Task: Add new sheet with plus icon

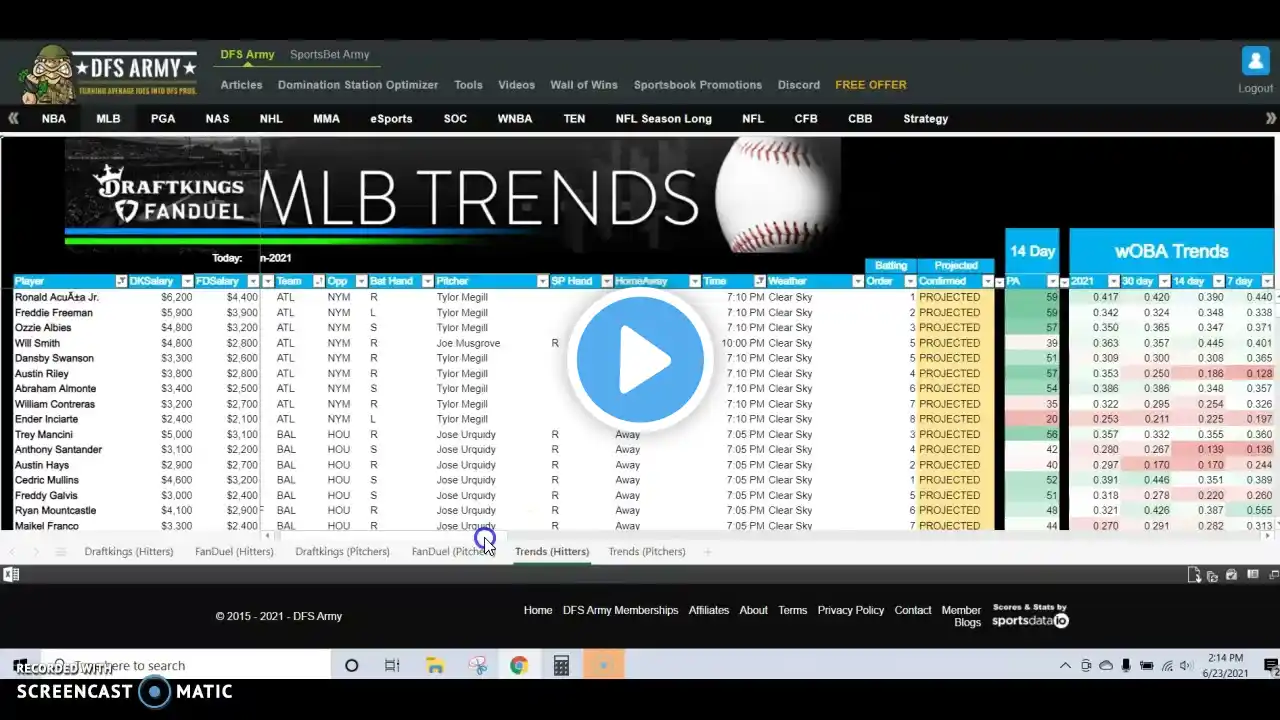Action: 707,552
